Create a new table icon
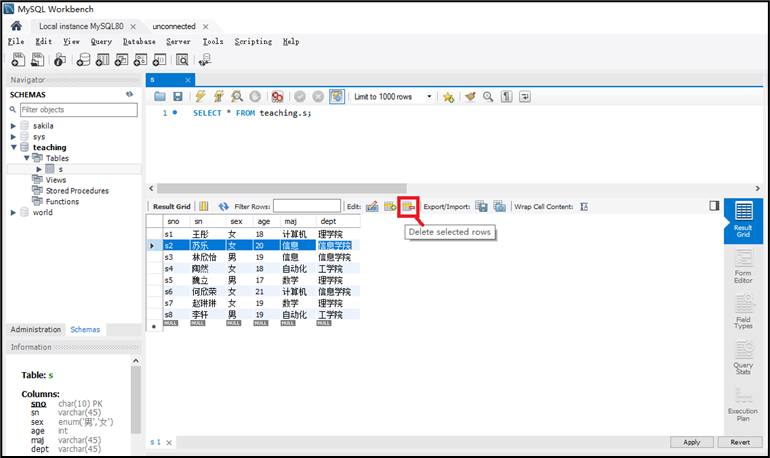Screen dimensions: 770x458 coord(102,60)
